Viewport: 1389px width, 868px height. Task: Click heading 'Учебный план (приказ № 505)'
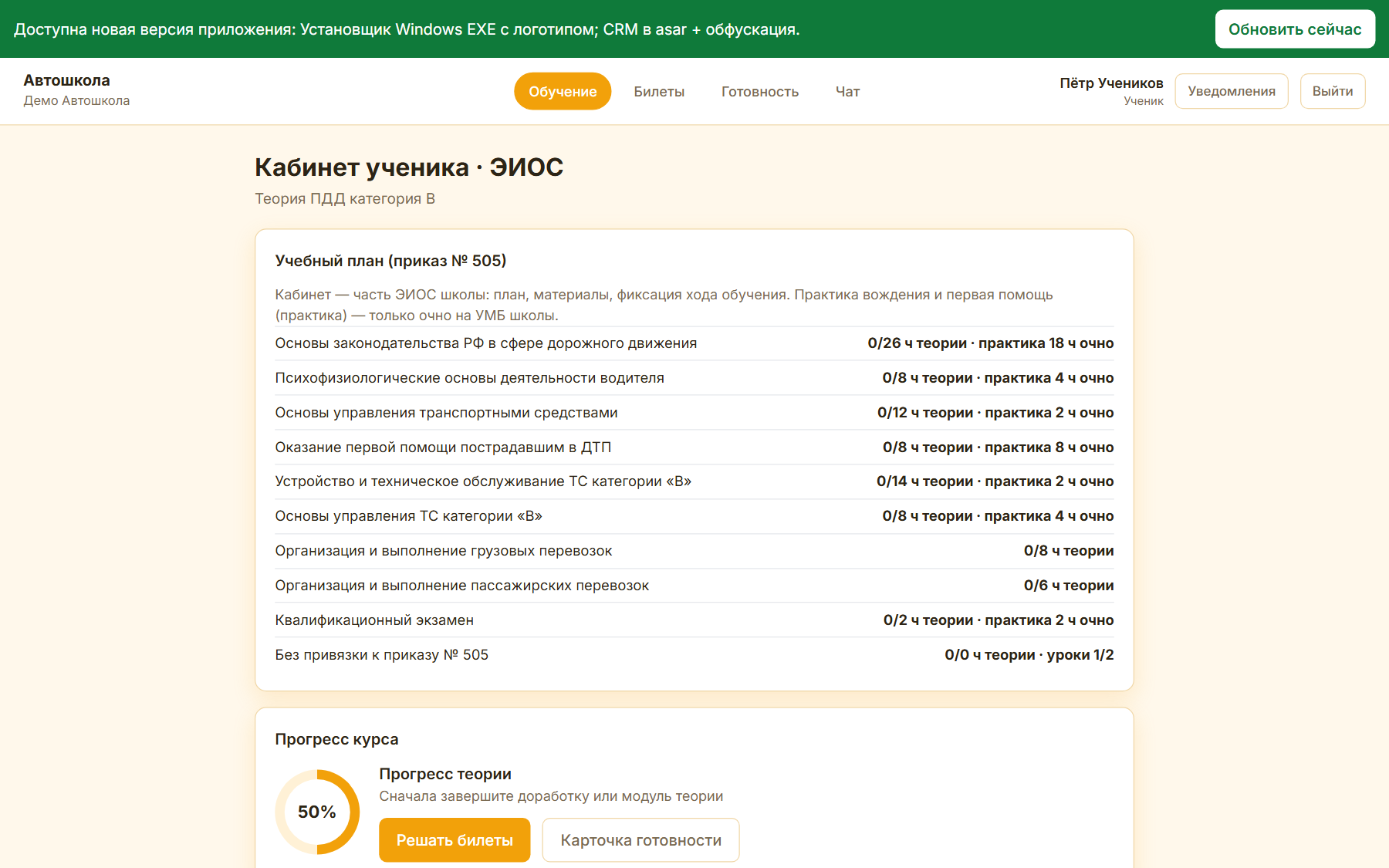coord(390,261)
